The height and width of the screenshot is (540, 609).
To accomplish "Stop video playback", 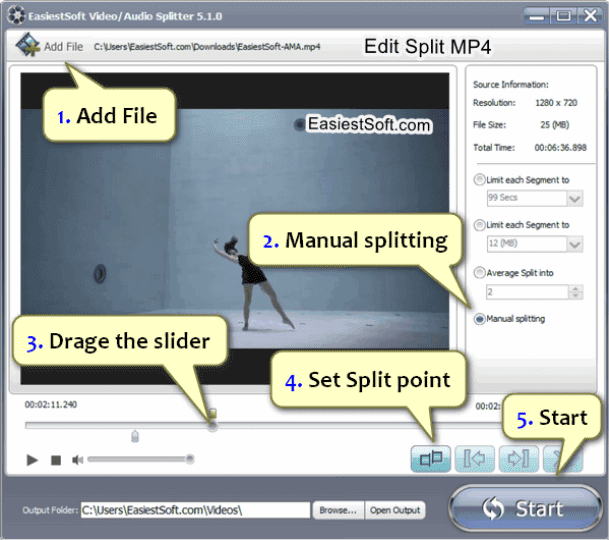I will (x=56, y=460).
